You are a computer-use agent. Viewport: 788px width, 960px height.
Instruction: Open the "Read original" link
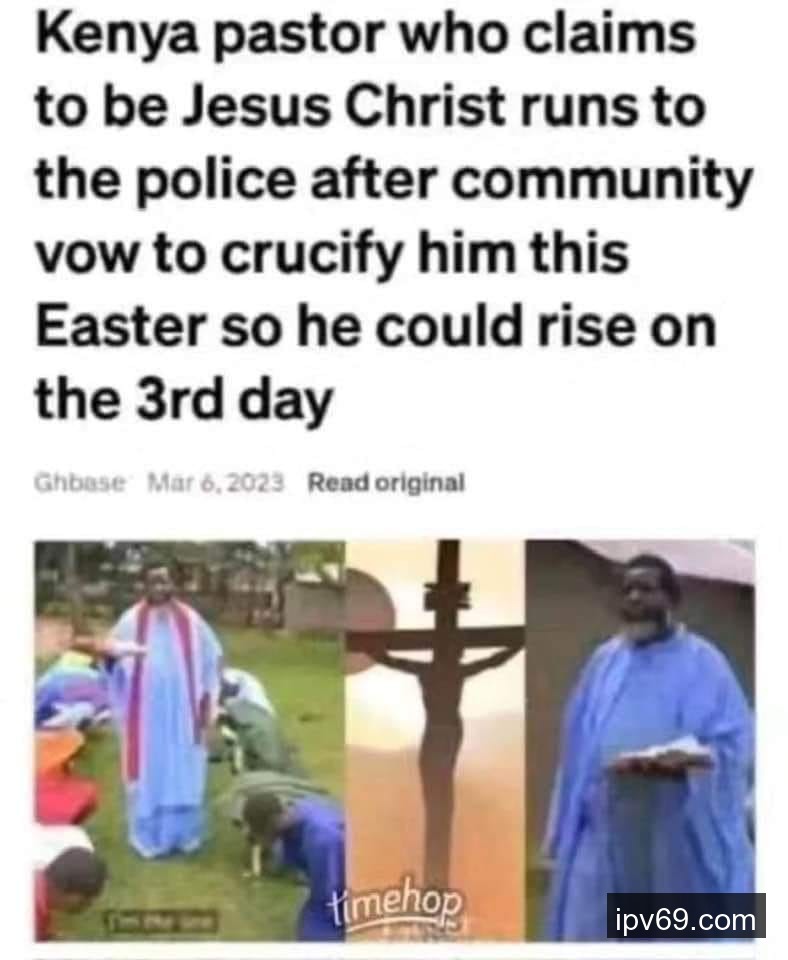(x=386, y=482)
